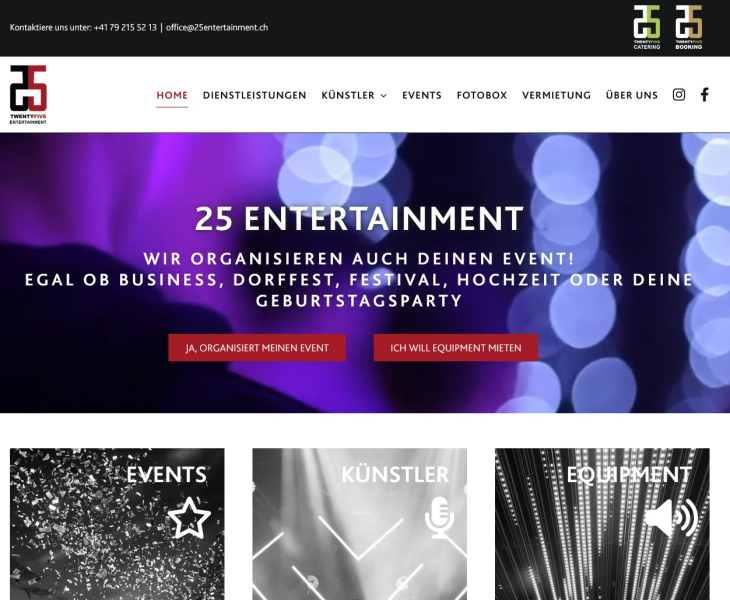The height and width of the screenshot is (600, 730).
Task: Click 'Ich will Equipment mieten' button
Action: [x=456, y=348]
